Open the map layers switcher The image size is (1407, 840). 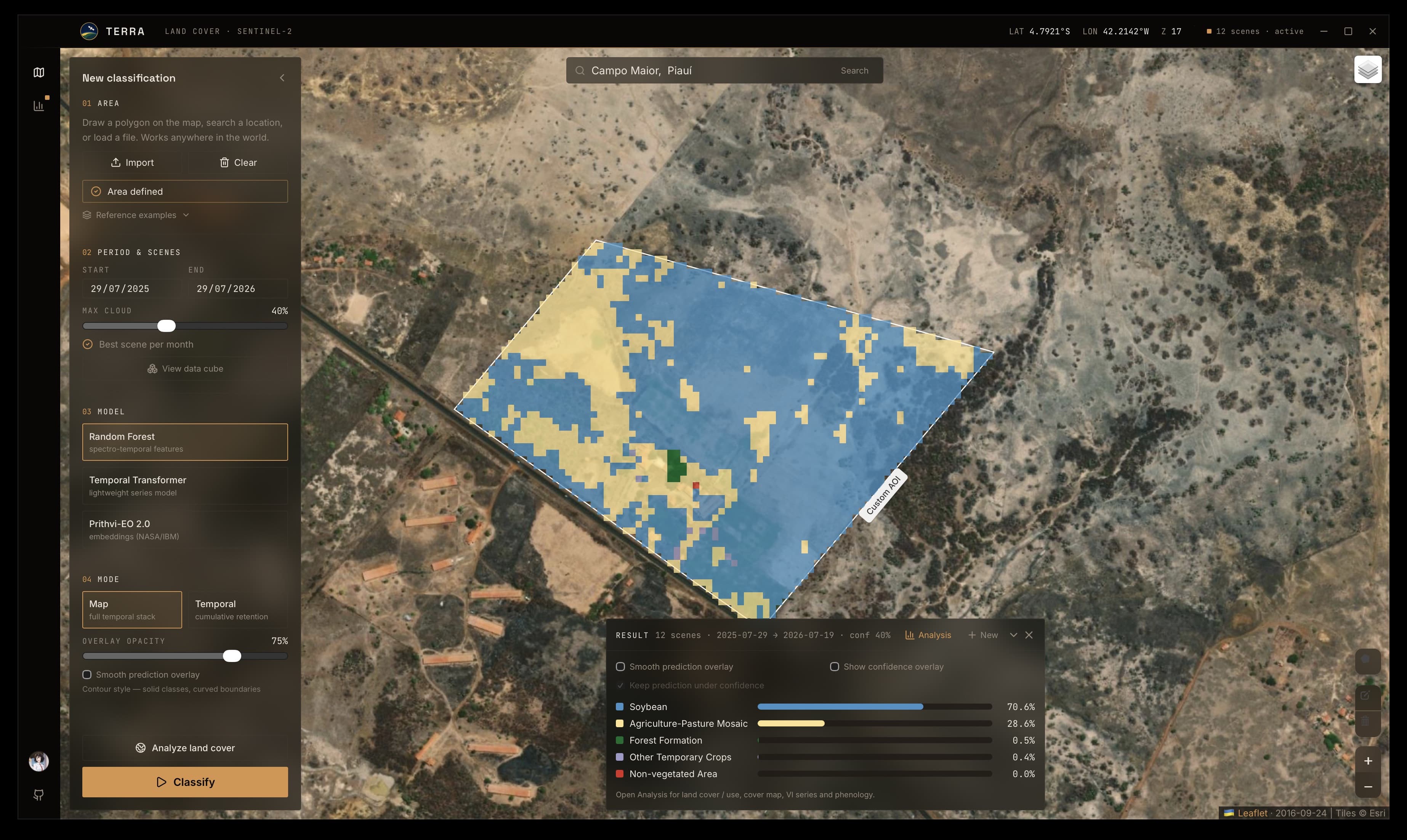1367,70
